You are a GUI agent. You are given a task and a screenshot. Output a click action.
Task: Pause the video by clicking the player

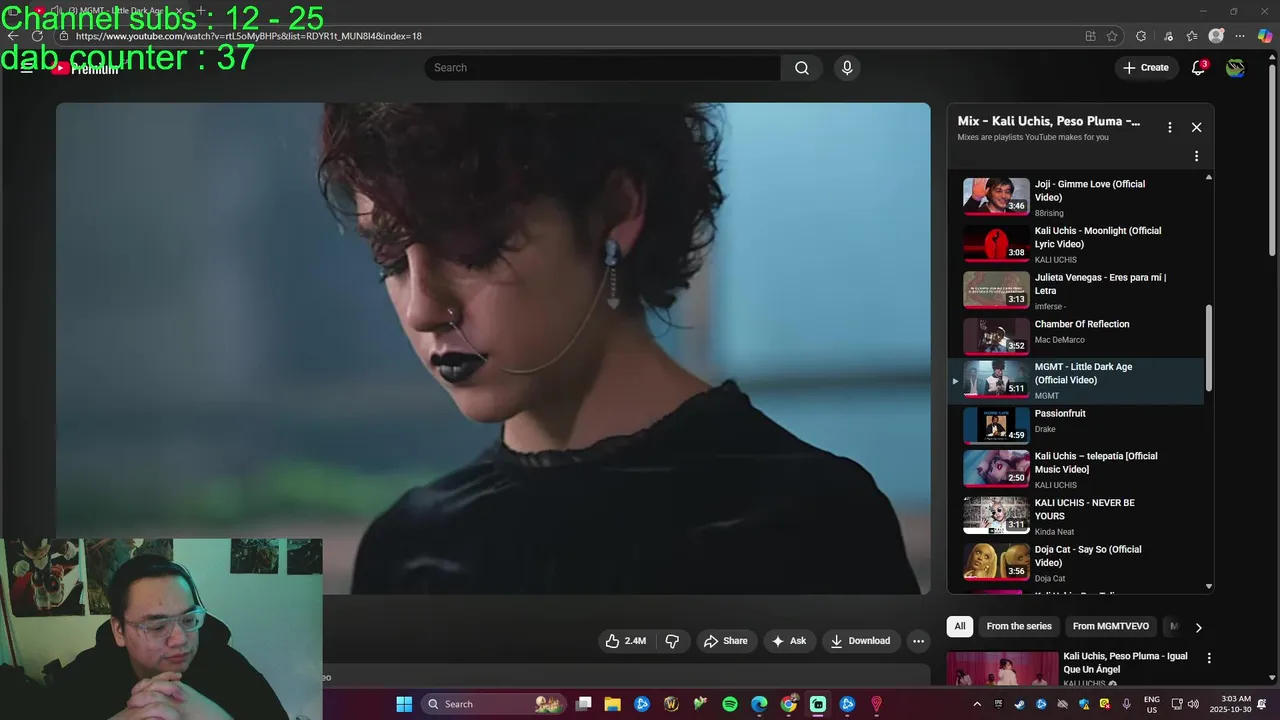pyautogui.click(x=493, y=349)
